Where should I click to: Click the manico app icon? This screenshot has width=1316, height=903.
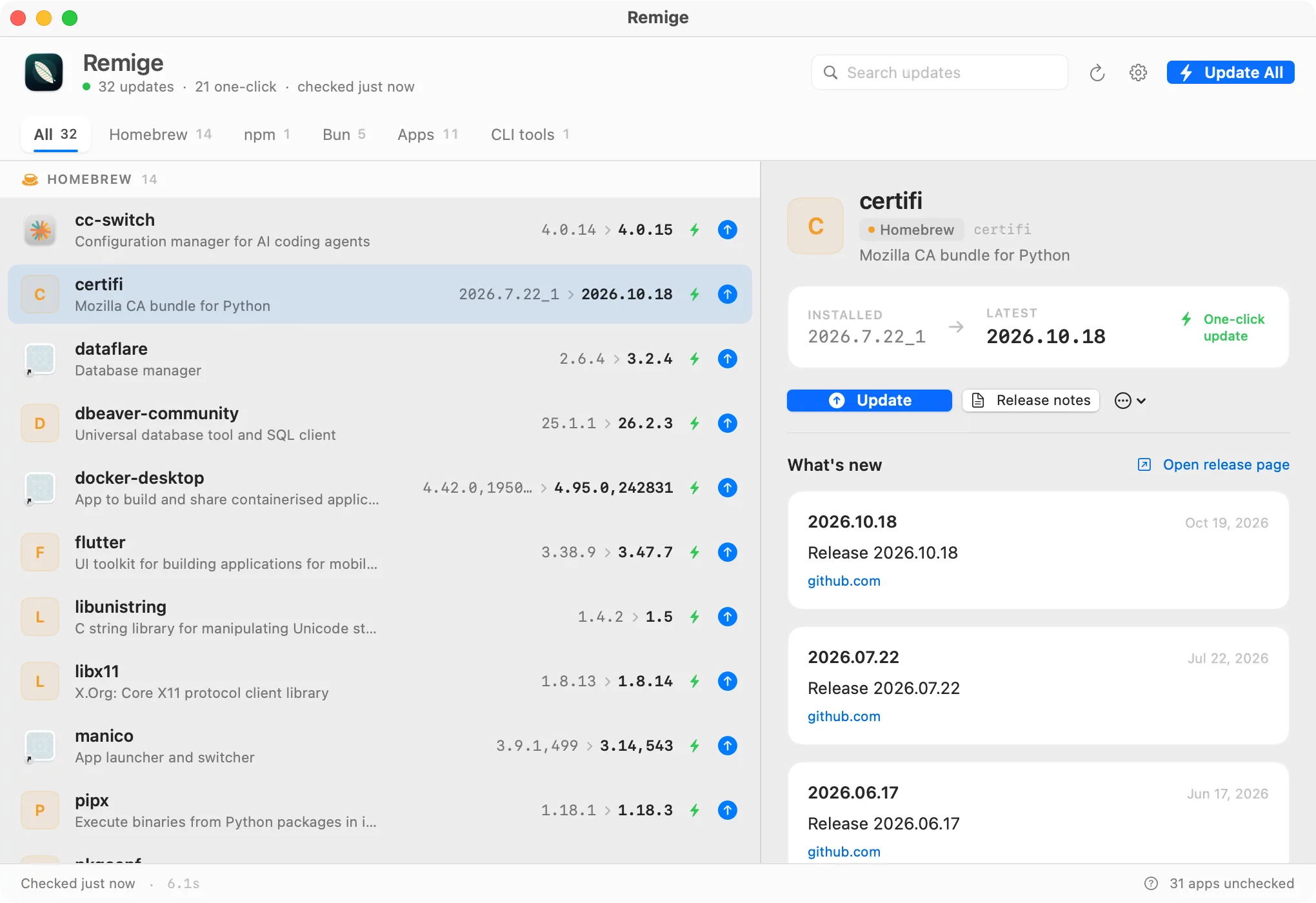(40, 746)
